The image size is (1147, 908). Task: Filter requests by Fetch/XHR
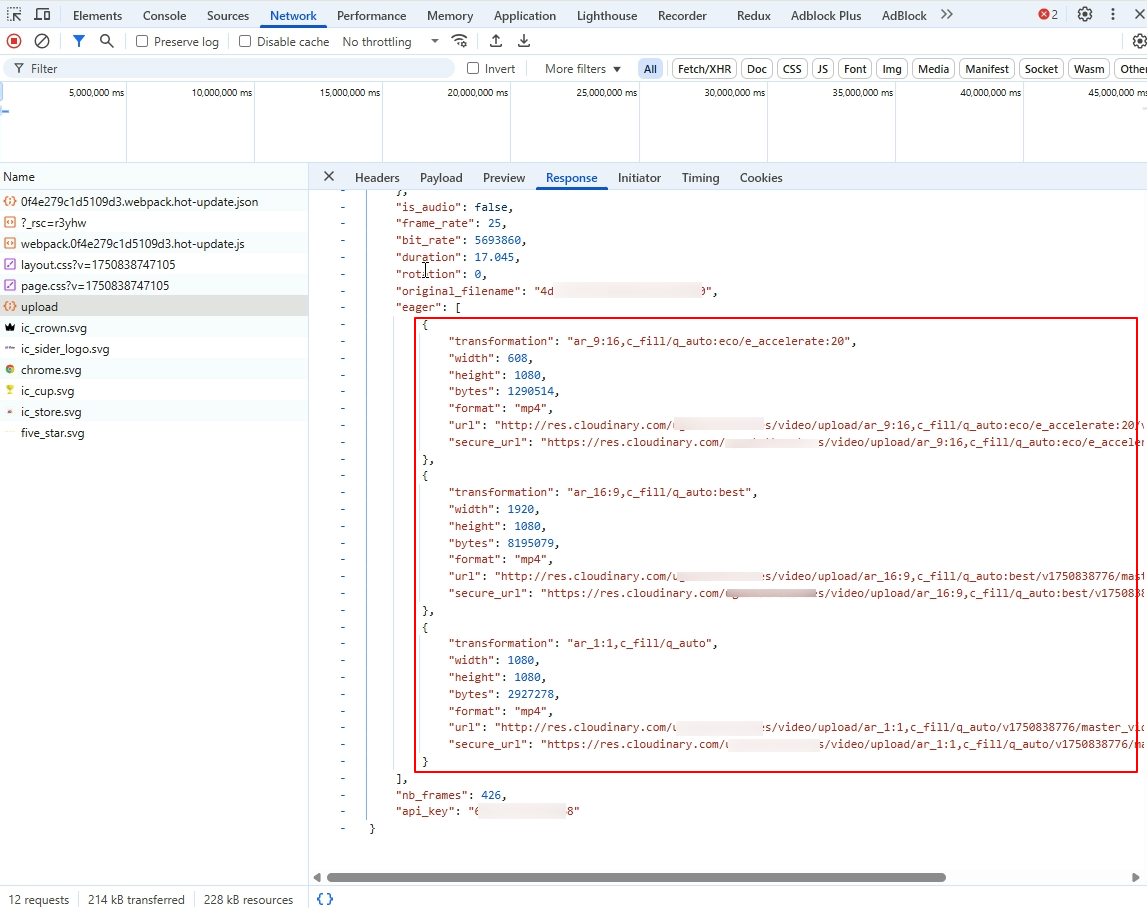coord(704,69)
